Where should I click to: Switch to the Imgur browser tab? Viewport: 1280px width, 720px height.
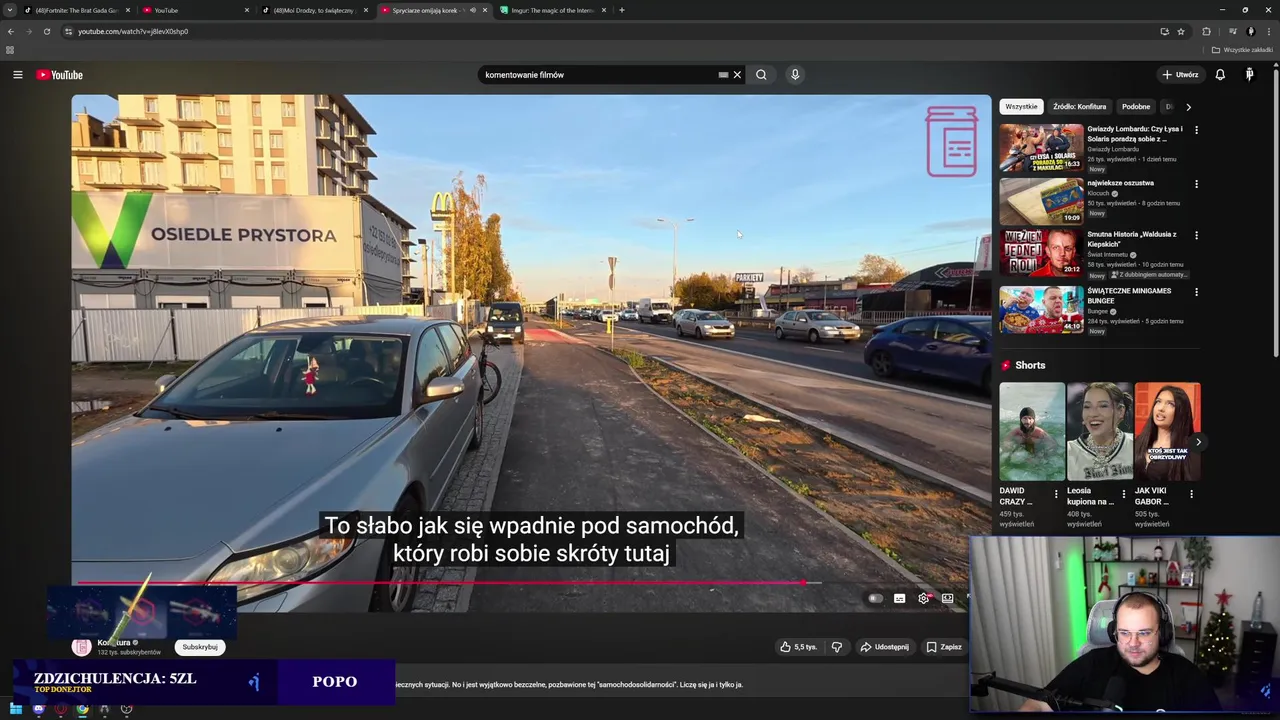click(x=553, y=10)
